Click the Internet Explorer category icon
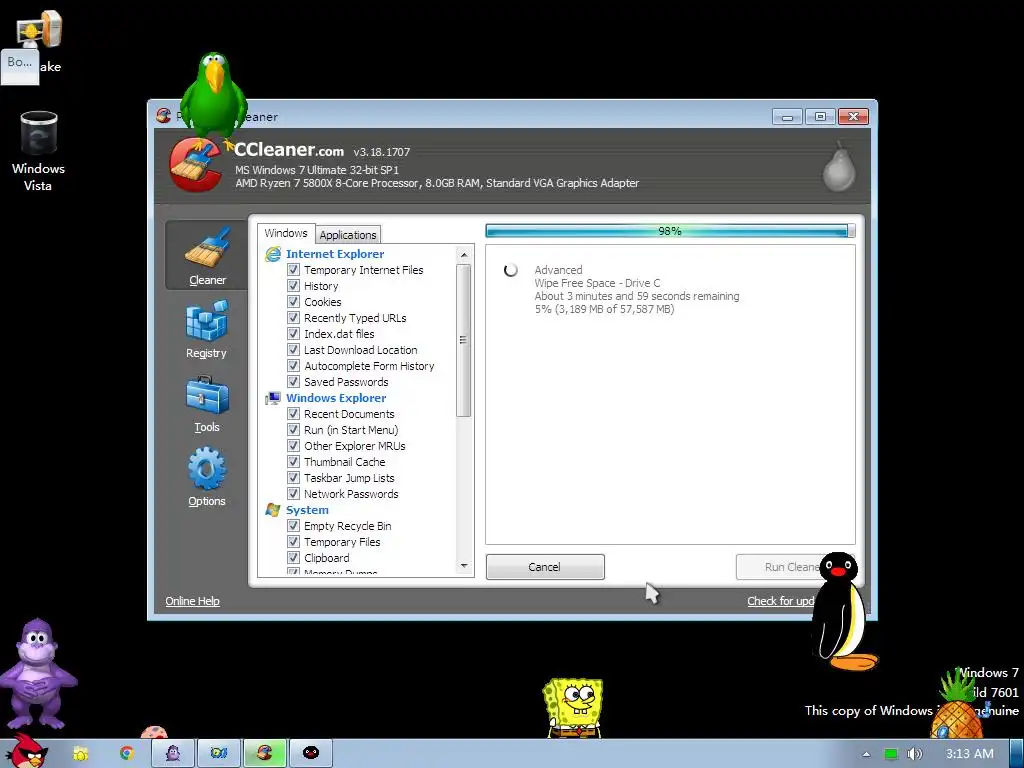 coord(272,254)
